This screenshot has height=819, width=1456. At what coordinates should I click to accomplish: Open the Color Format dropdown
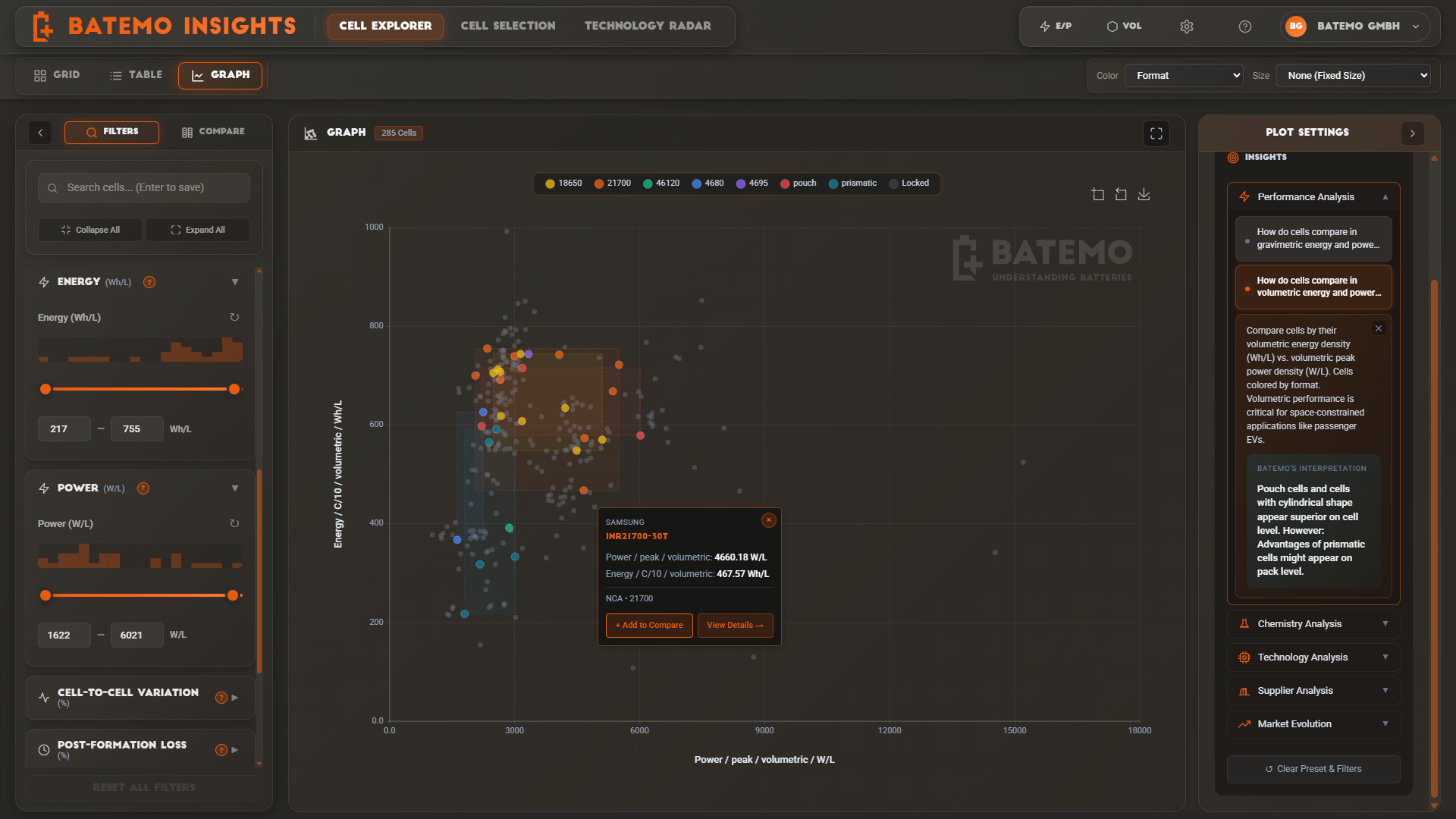1183,75
